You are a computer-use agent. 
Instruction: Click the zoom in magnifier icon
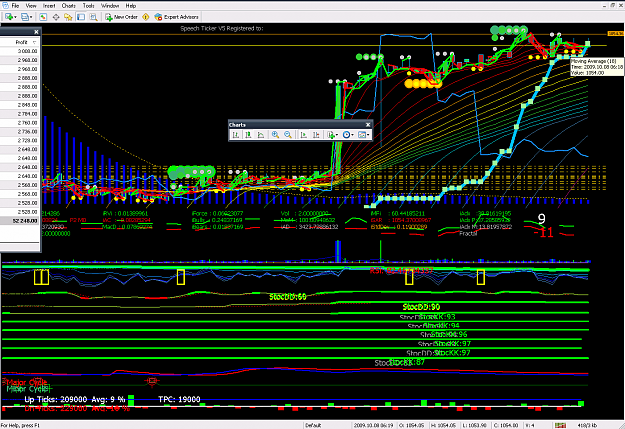[x=275, y=135]
